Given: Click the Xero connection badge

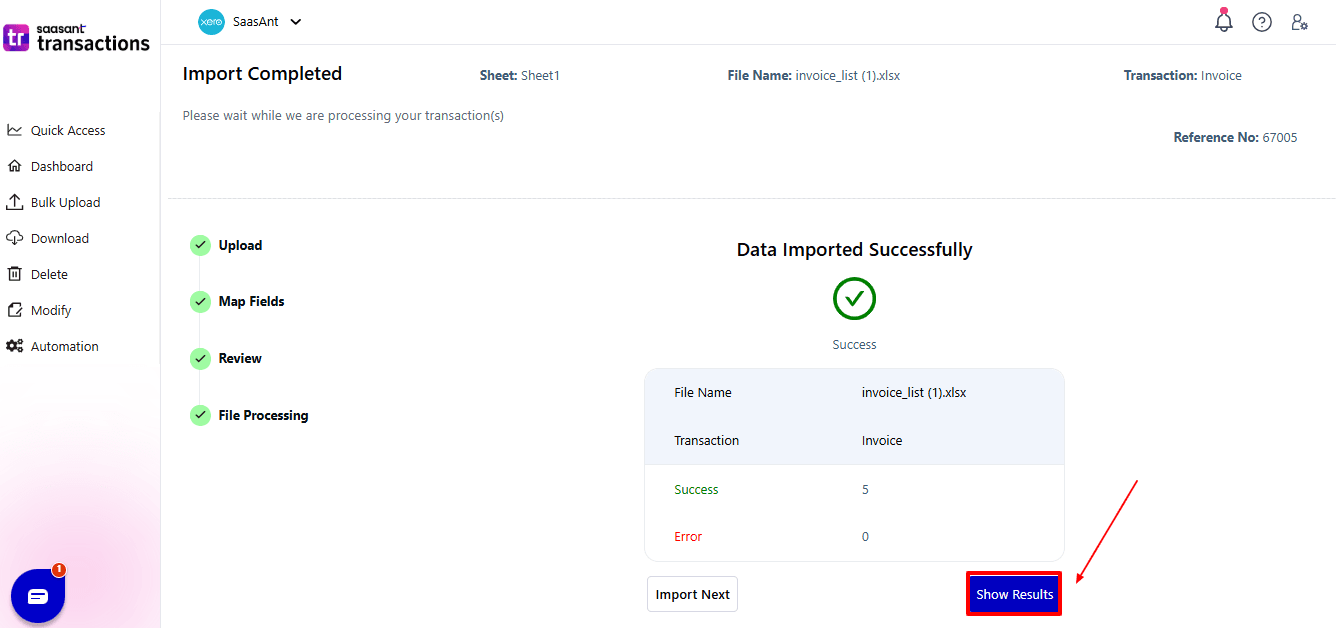Looking at the screenshot, I should click(211, 21).
